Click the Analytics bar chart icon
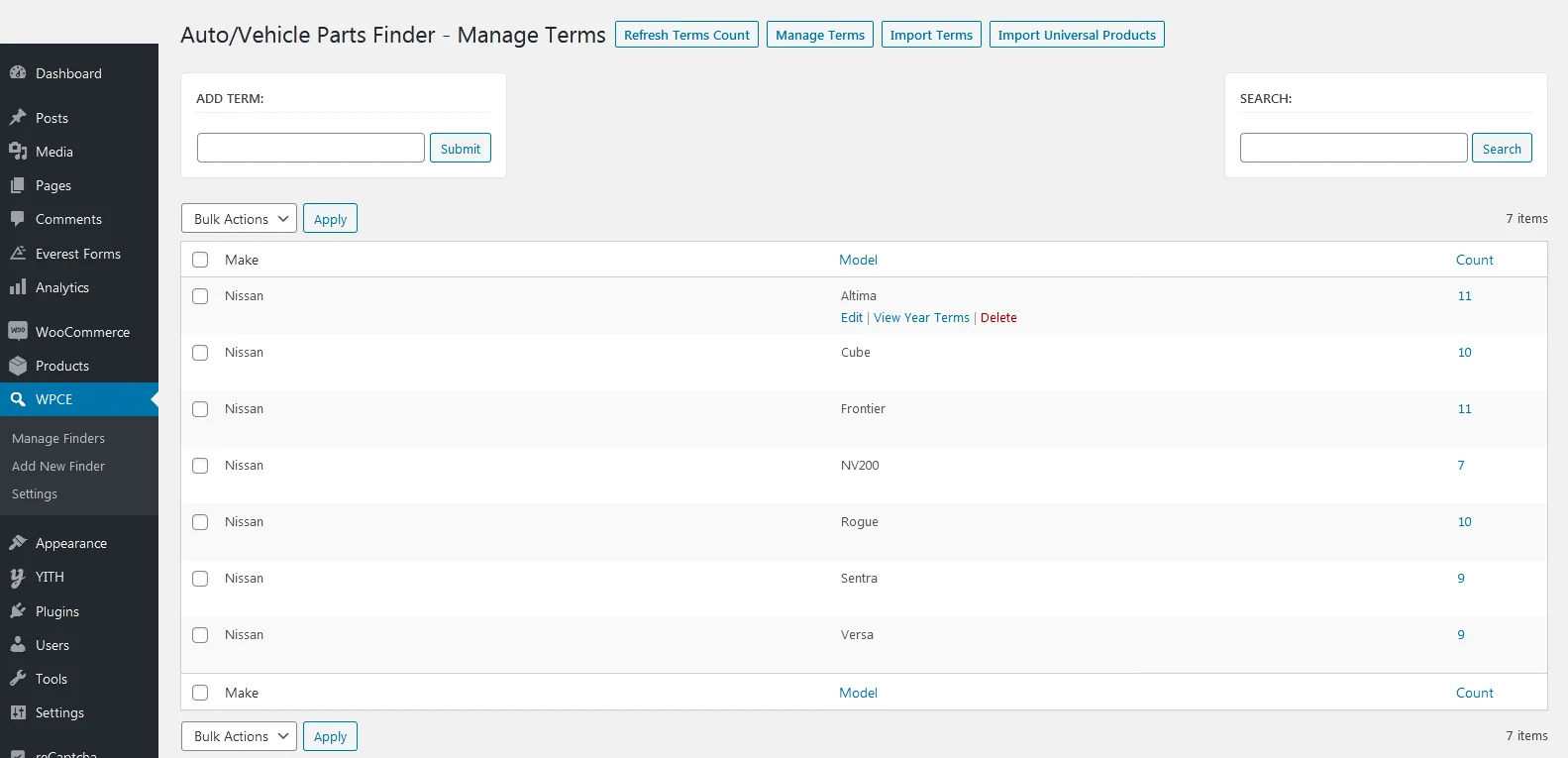 [18, 287]
